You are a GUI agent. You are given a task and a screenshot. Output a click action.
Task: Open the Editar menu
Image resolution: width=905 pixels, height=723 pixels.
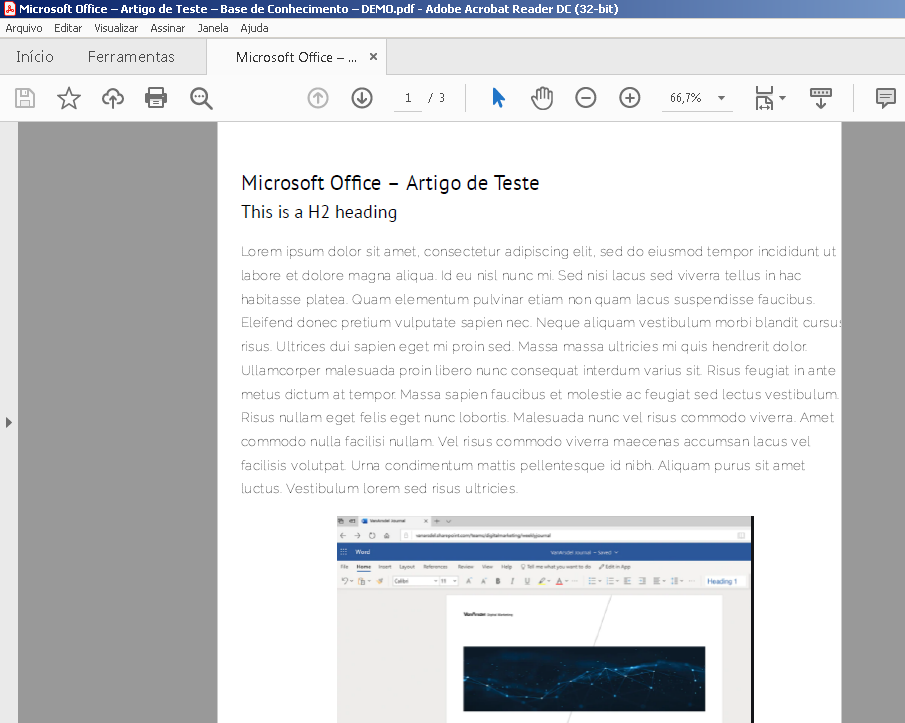(68, 28)
